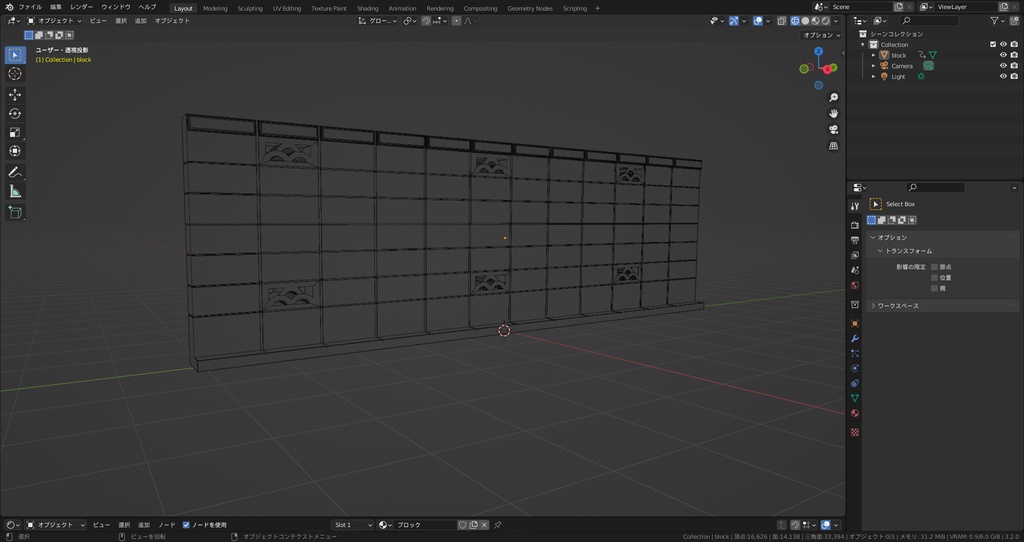This screenshot has height=542, width=1024.
Task: Open the shading options dropdown arrow
Action: [836, 21]
